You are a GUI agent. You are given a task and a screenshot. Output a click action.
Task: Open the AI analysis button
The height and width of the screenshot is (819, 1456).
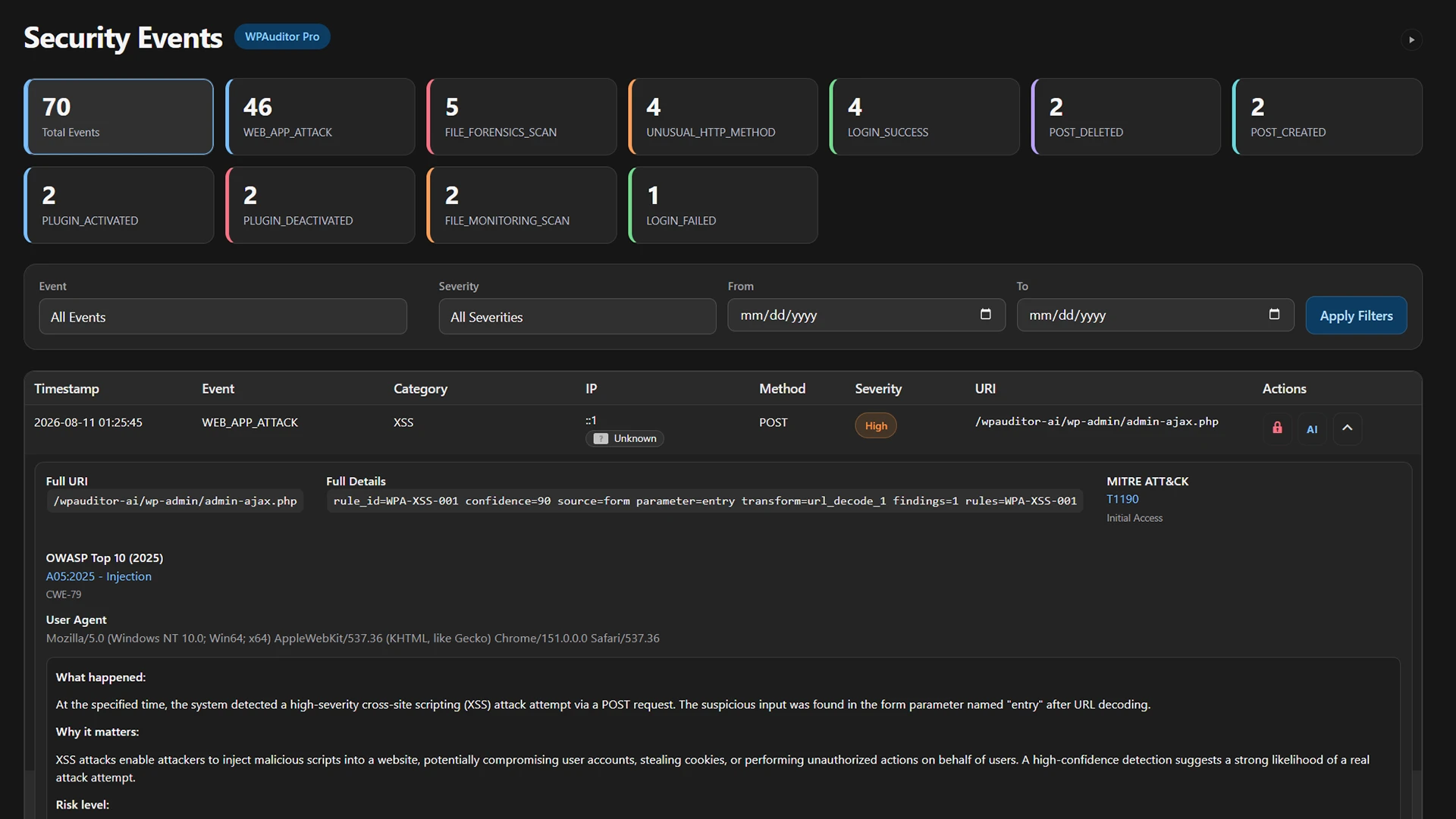coord(1312,428)
